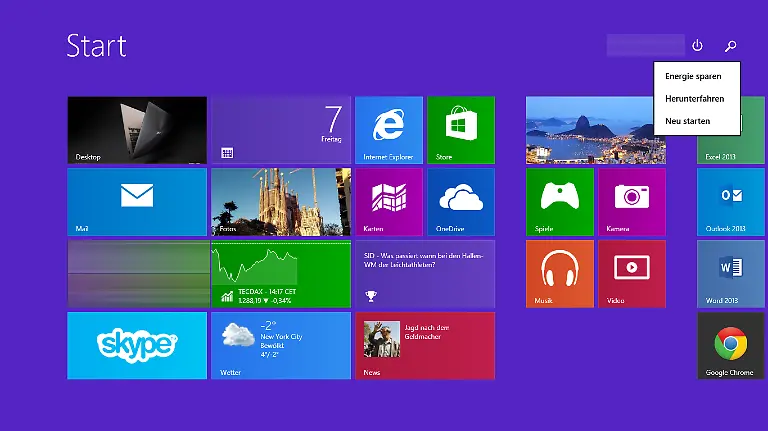This screenshot has height=431, width=768.
Task: Open the Rio night cityscape photo tile
Action: [x=596, y=130]
